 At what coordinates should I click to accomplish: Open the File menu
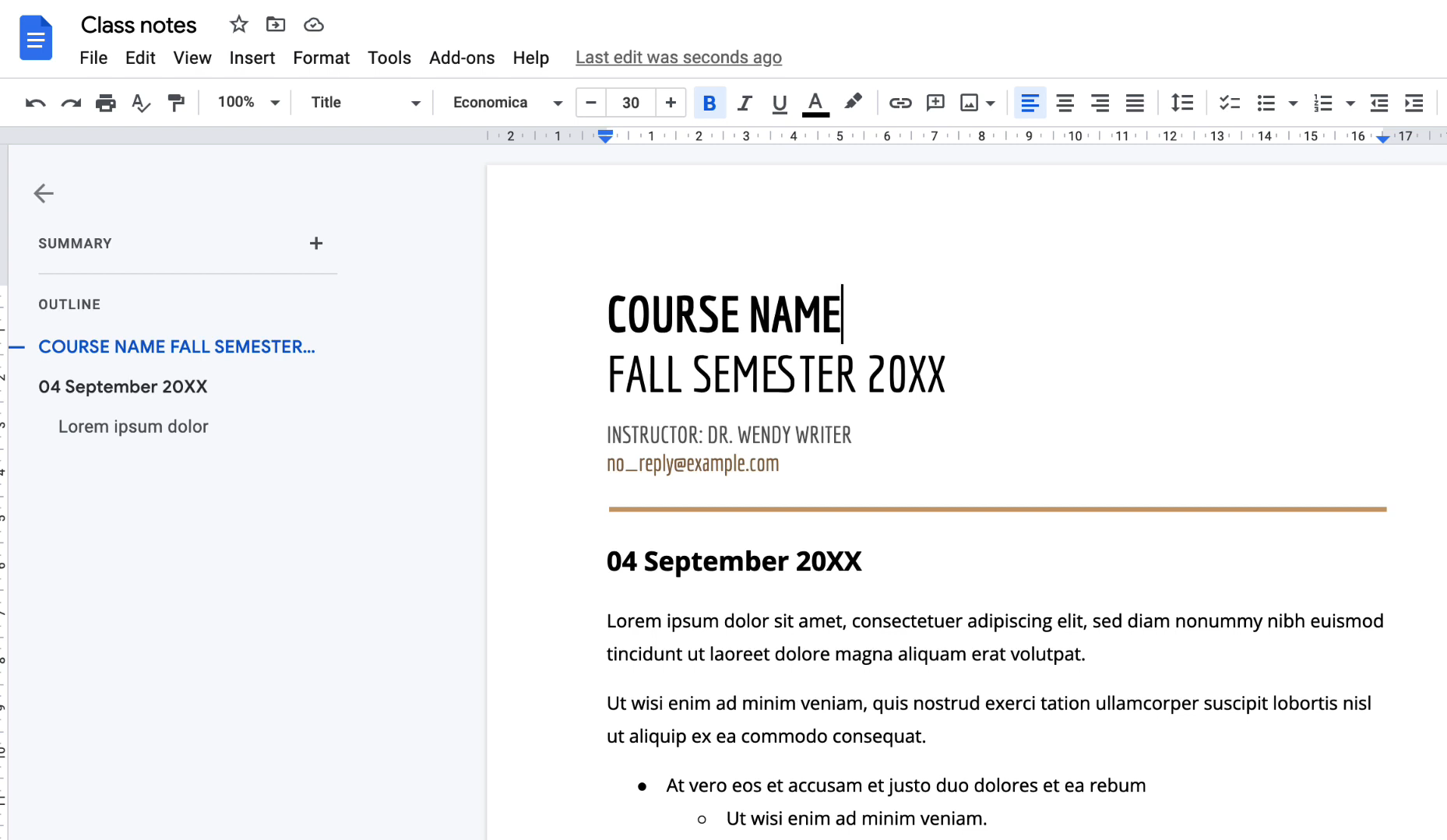[93, 58]
